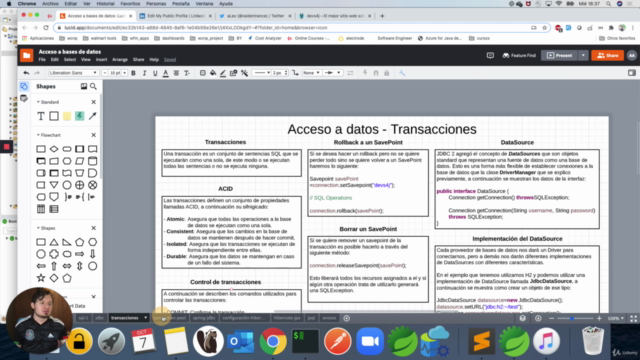Open the text color picker

pyautogui.click(x=165, y=73)
